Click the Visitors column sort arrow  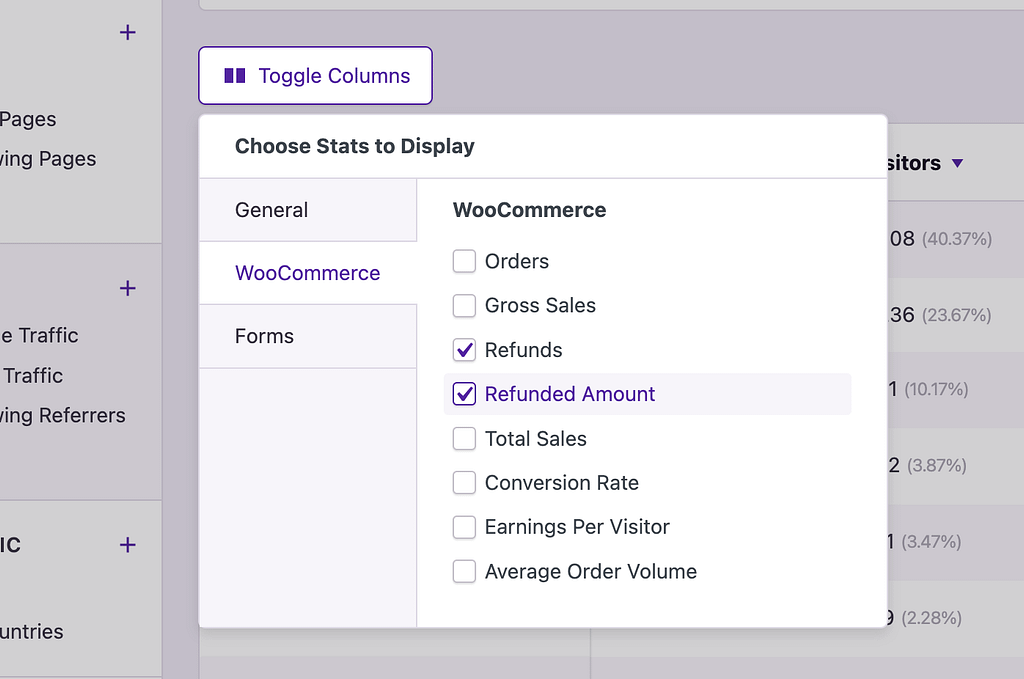[957, 163]
